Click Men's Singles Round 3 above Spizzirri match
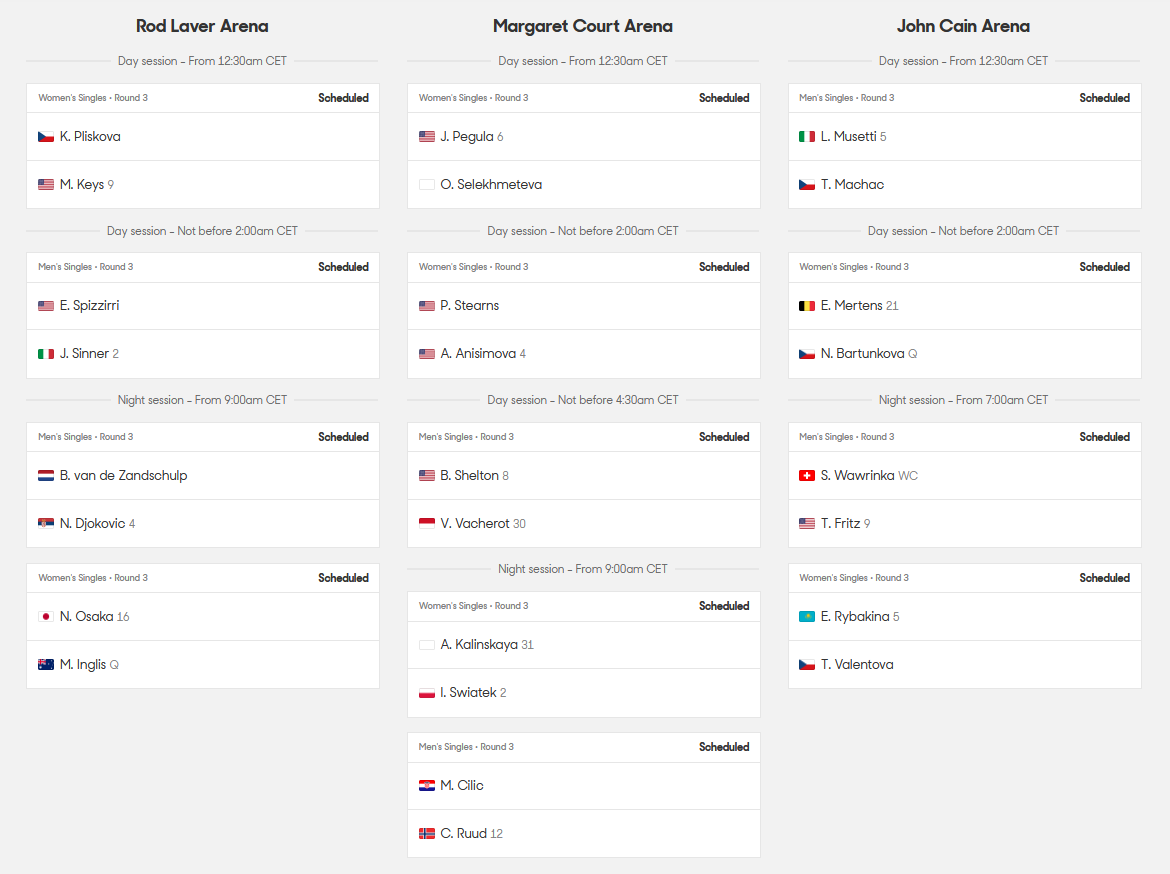This screenshot has width=1170, height=874. (x=86, y=267)
